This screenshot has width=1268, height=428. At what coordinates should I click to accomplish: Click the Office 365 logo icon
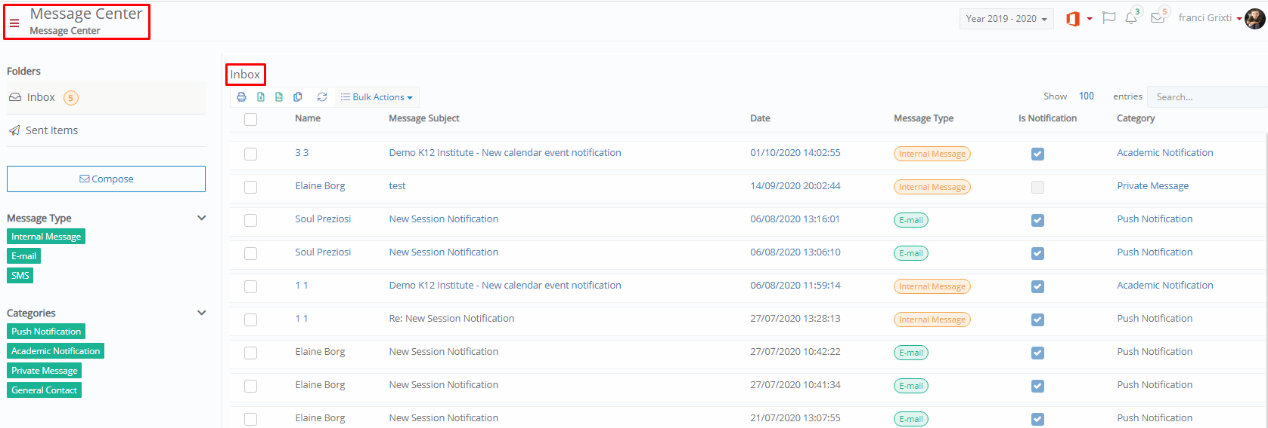coord(1072,19)
